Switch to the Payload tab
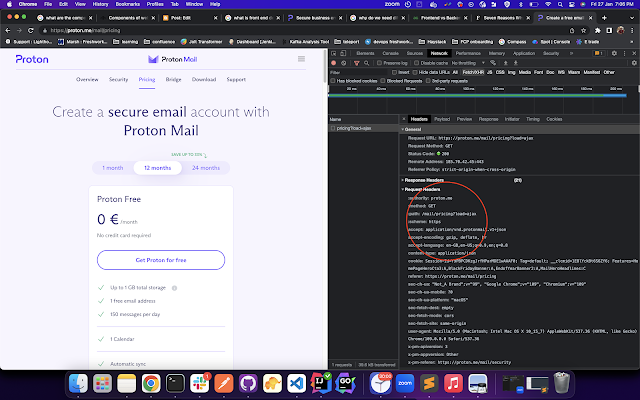Screen dimensions: 640x400 (x=442, y=119)
